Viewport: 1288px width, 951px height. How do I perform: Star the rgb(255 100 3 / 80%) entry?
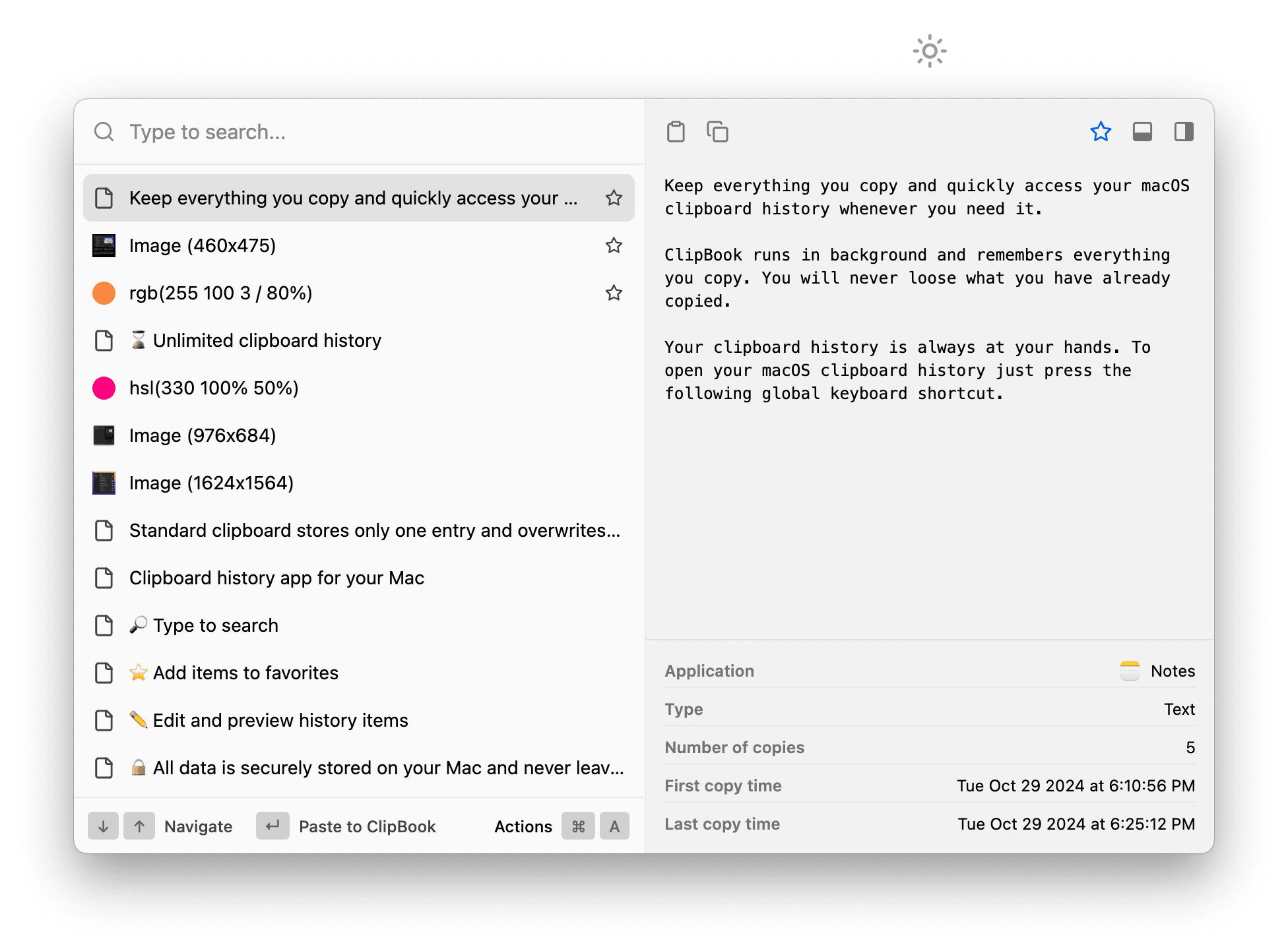[x=613, y=292]
